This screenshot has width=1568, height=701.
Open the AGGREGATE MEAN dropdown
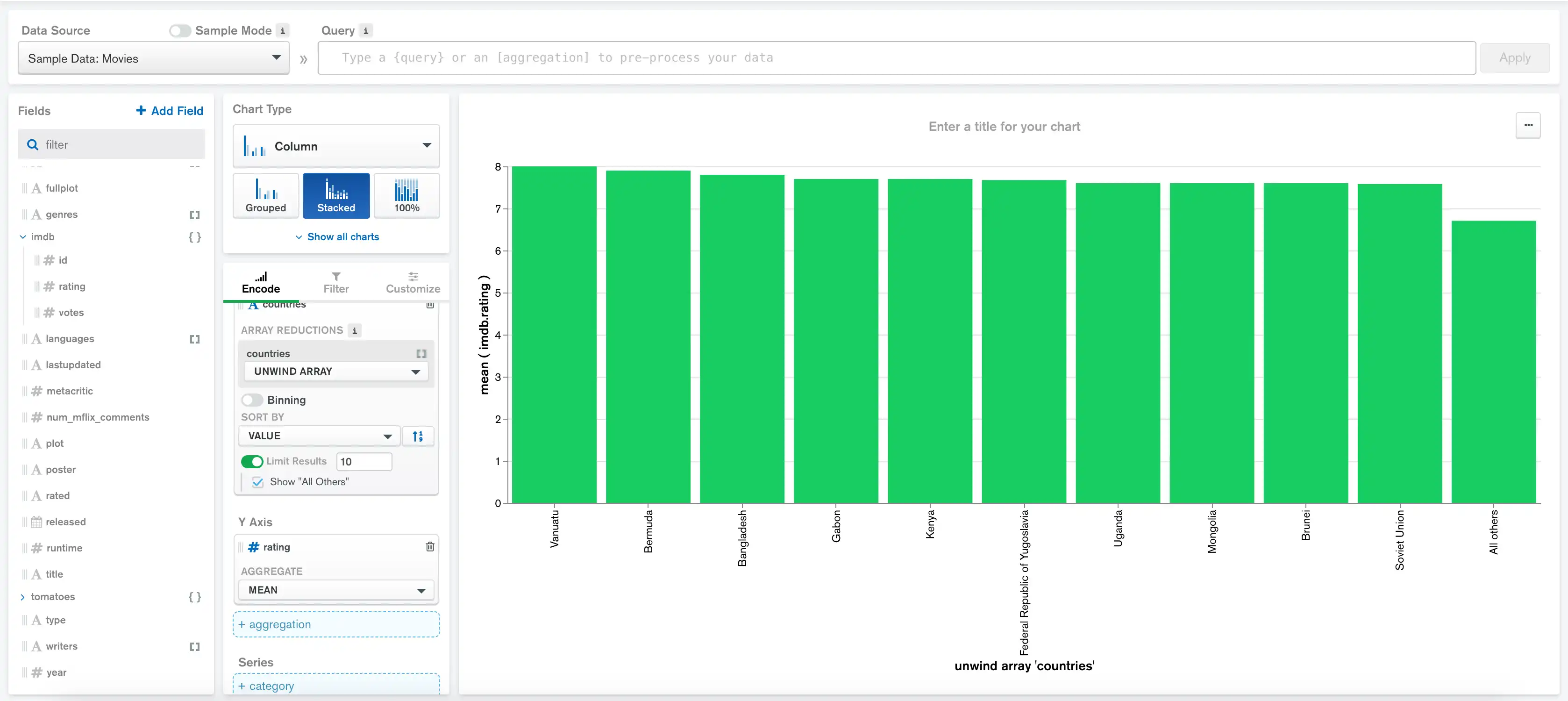(x=334, y=590)
